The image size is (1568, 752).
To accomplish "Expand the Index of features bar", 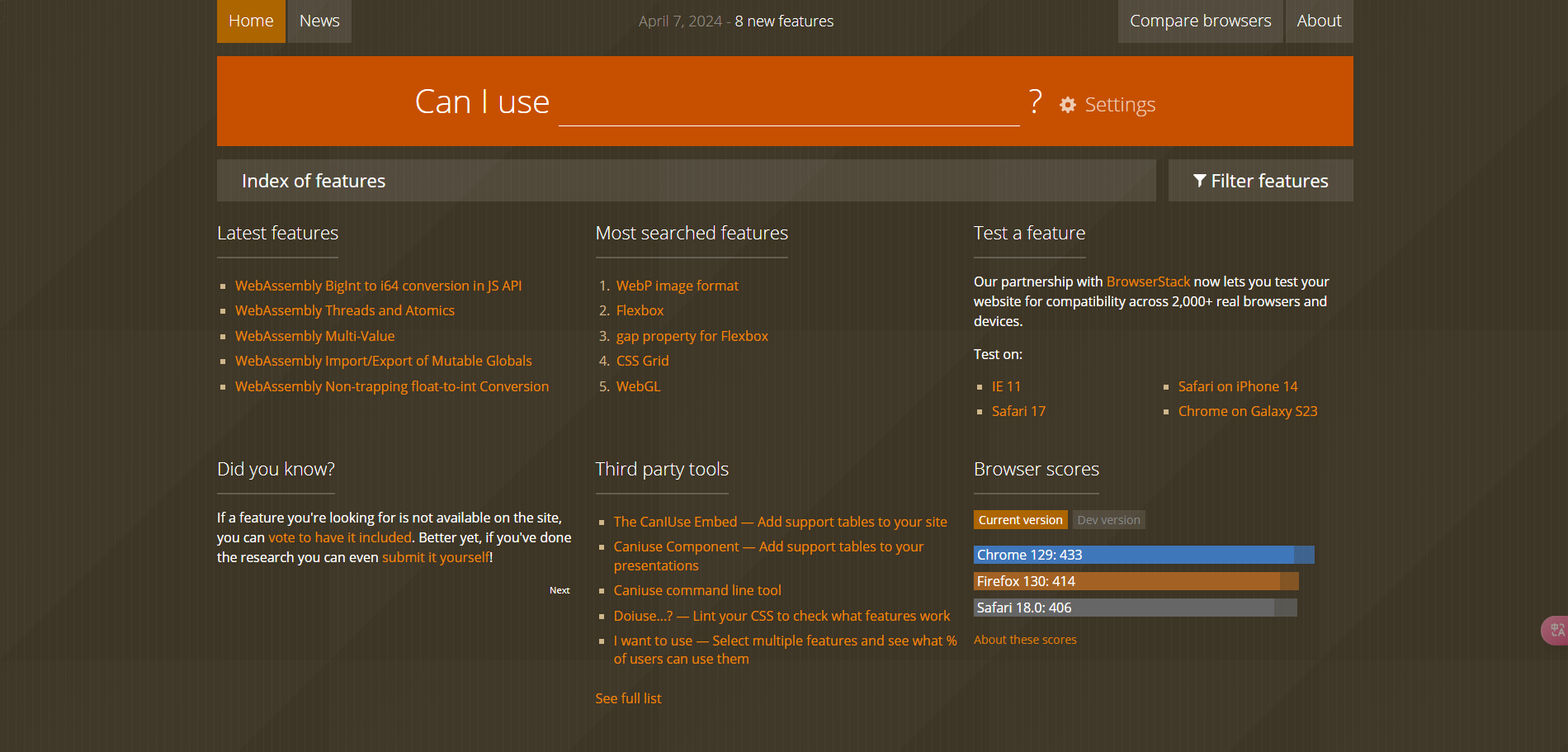I will click(x=686, y=181).
